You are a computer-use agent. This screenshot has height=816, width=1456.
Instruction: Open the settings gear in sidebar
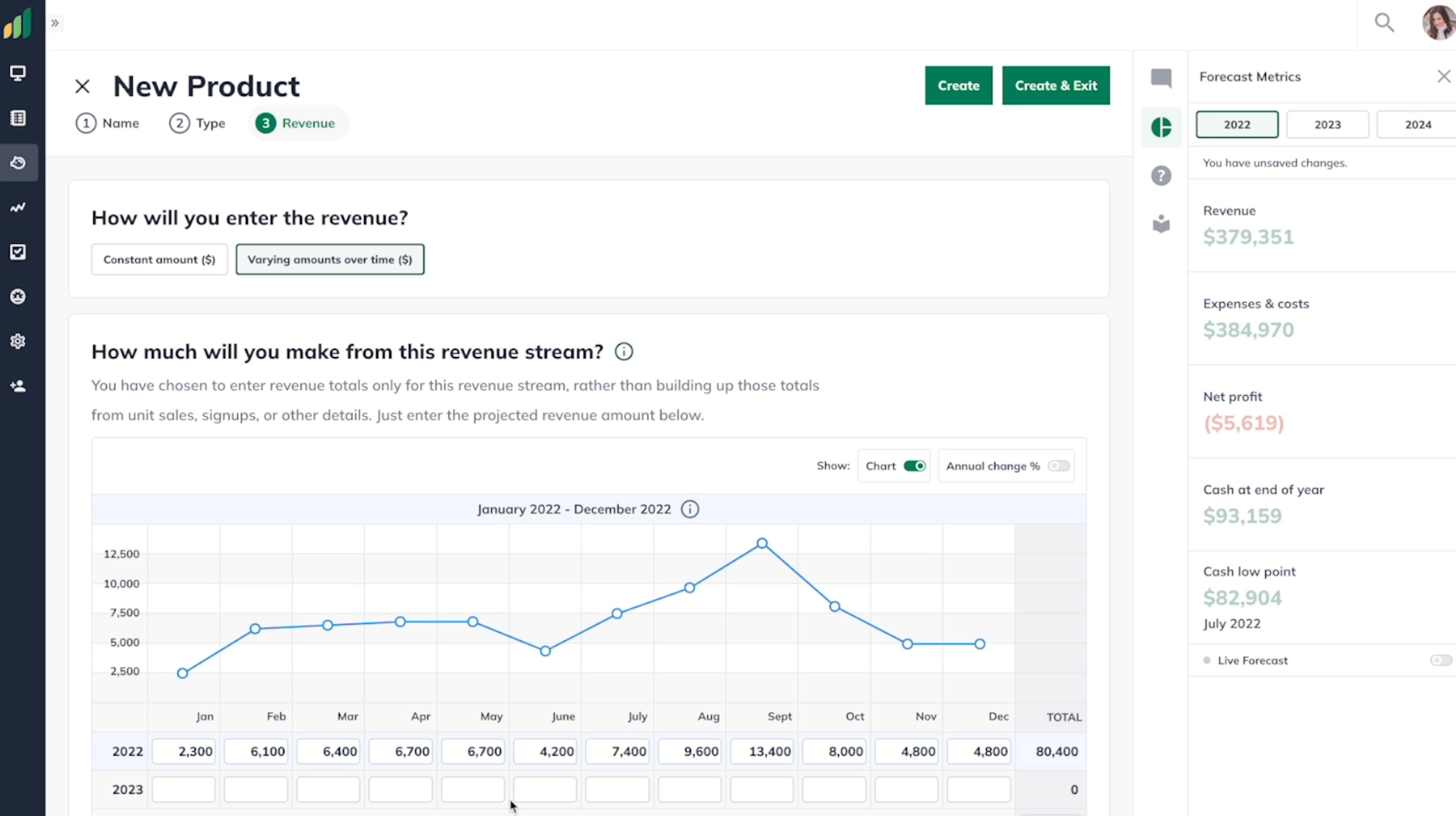17,341
